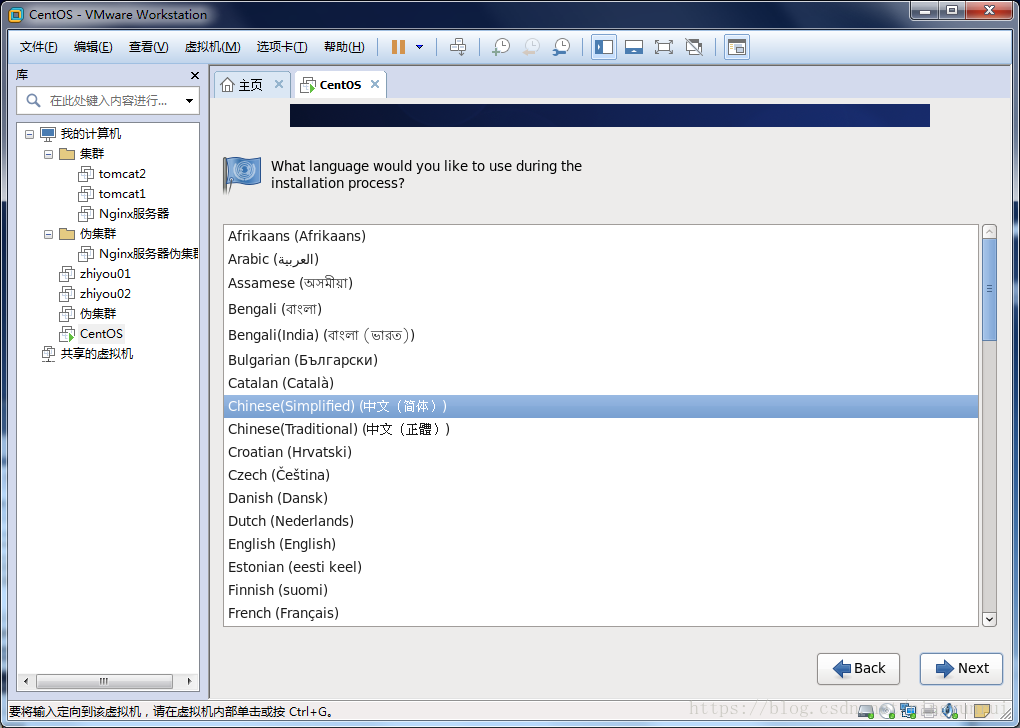
Task: Open the 帮助(H) menu
Action: click(x=344, y=47)
